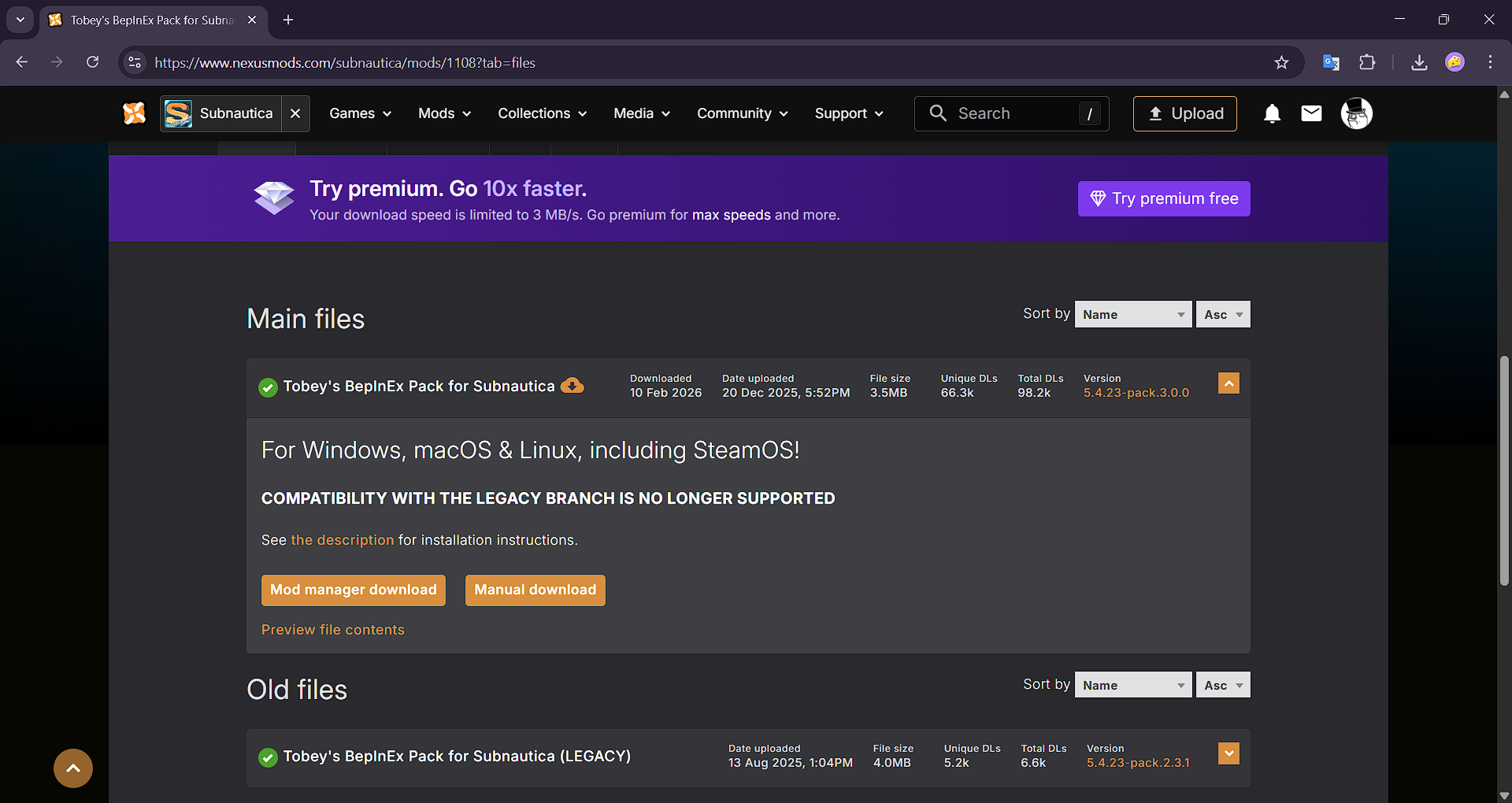
Task: Go forward to the next page
Action: [57, 62]
